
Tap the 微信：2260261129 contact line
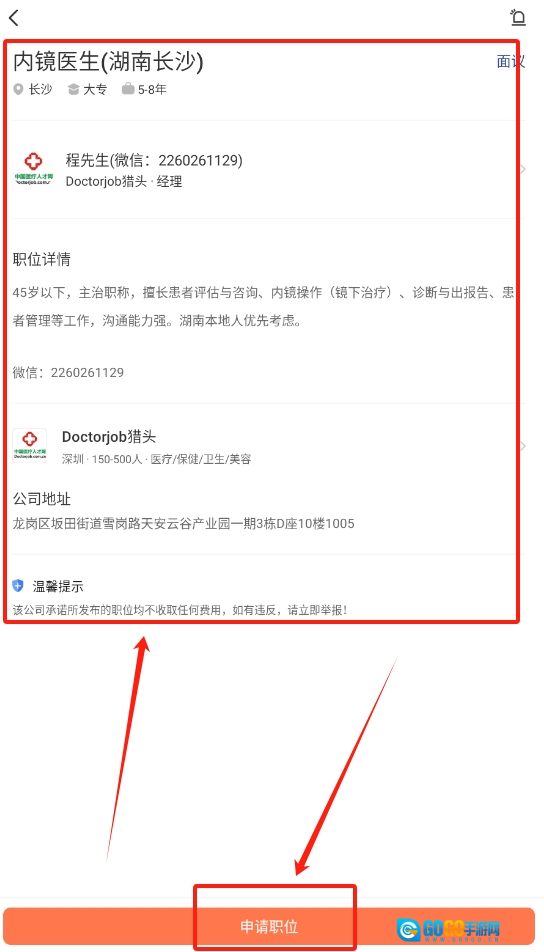[x=69, y=372]
